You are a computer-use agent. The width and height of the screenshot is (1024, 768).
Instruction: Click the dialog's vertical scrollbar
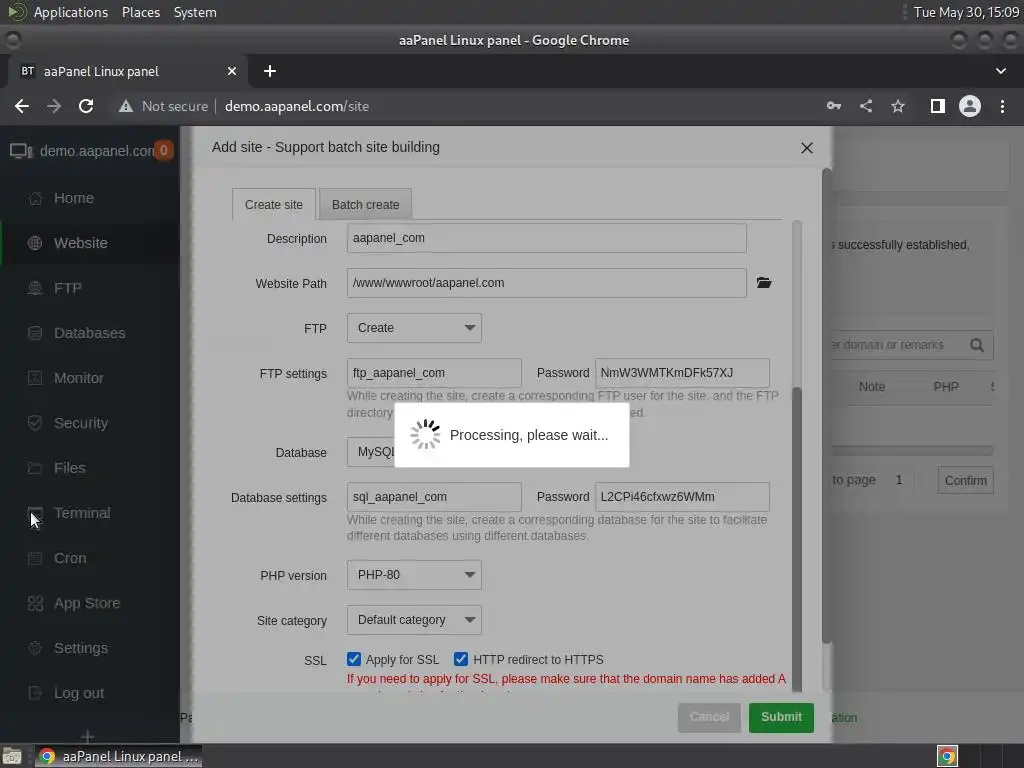point(826,405)
